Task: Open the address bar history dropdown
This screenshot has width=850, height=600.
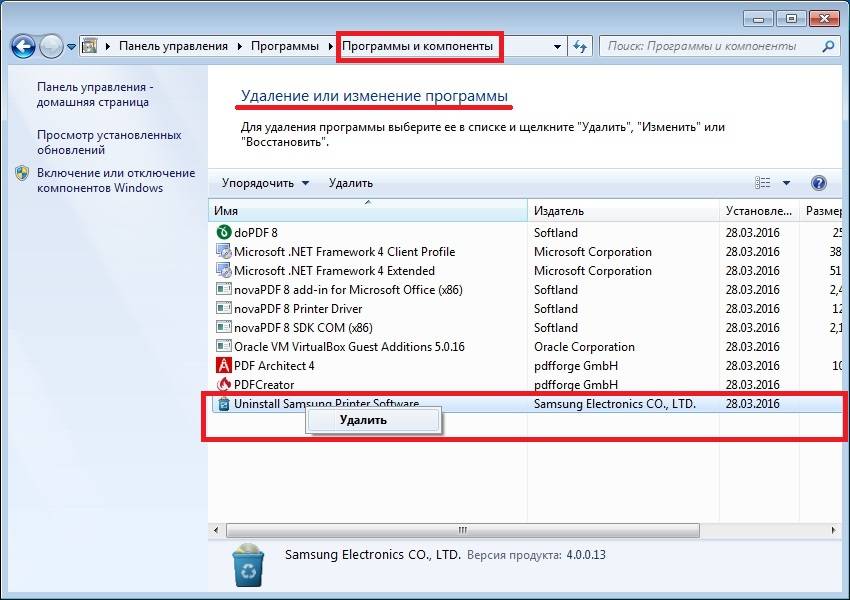Action: [x=557, y=46]
